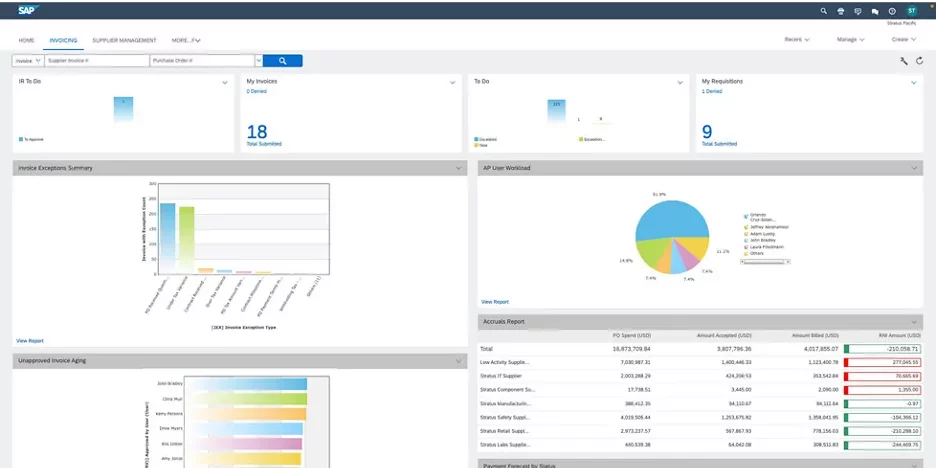Click the wrench configure dashboard icon

pyautogui.click(x=904, y=61)
